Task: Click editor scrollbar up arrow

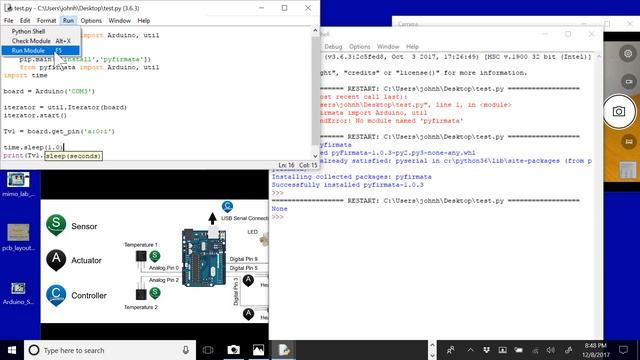Action: (x=315, y=31)
